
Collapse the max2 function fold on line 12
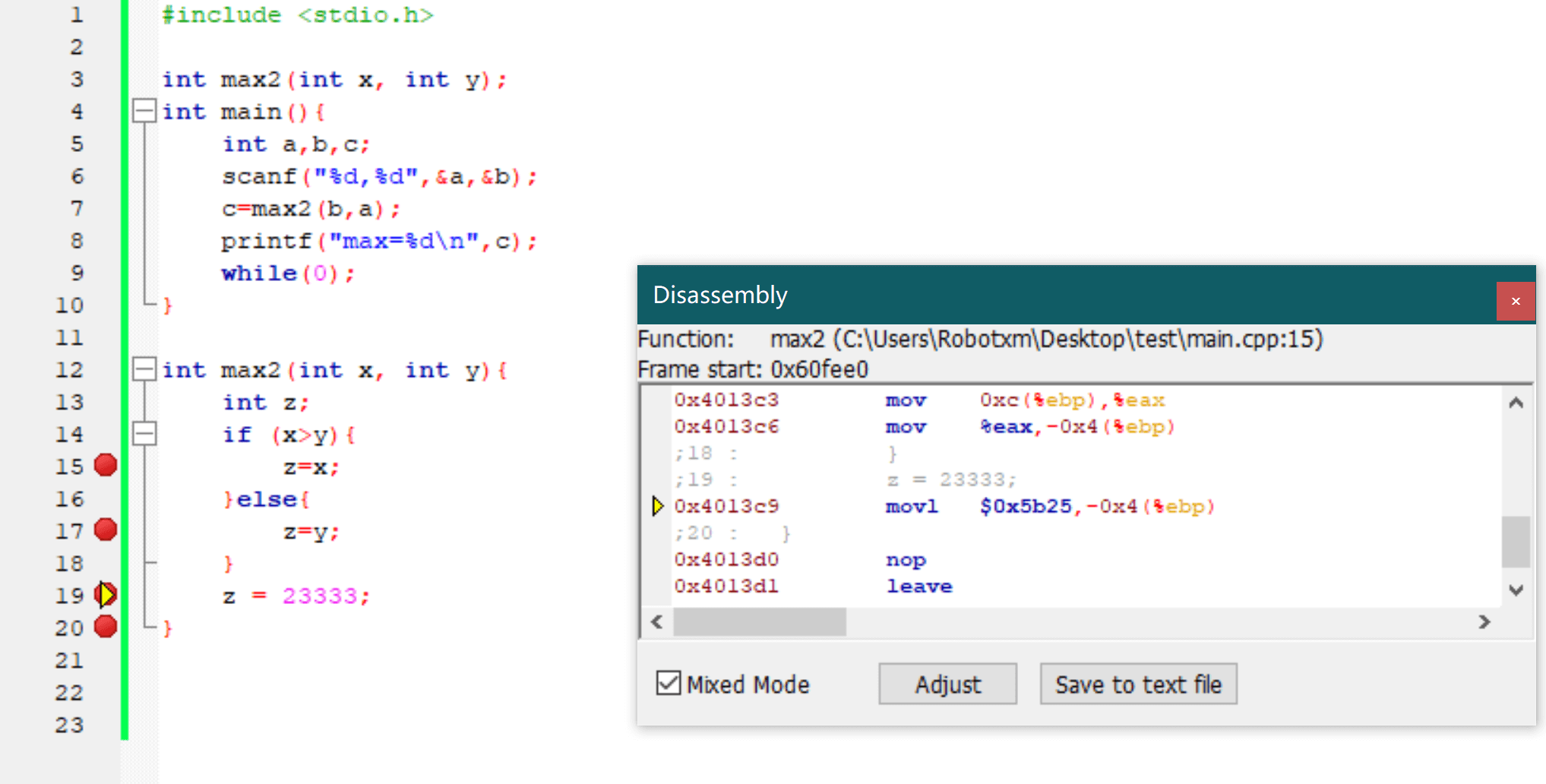[x=144, y=369]
